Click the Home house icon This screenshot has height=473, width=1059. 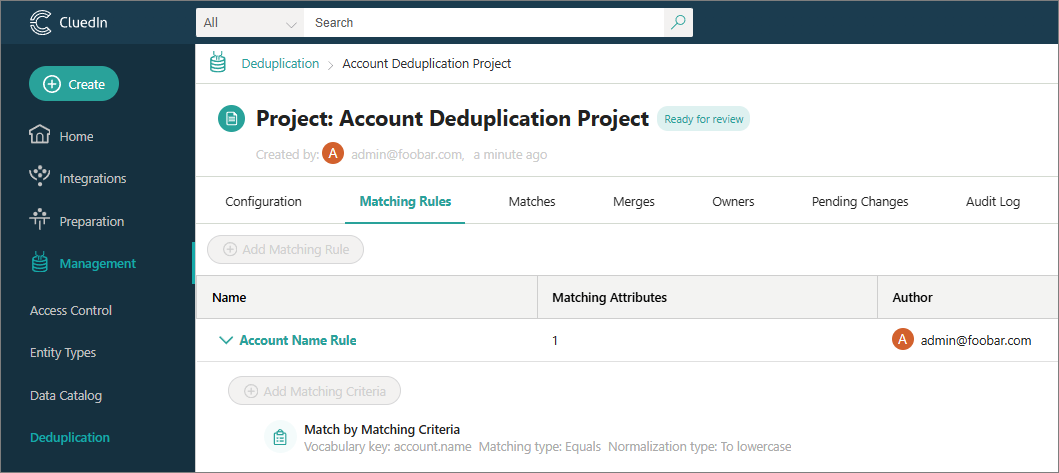(40, 135)
